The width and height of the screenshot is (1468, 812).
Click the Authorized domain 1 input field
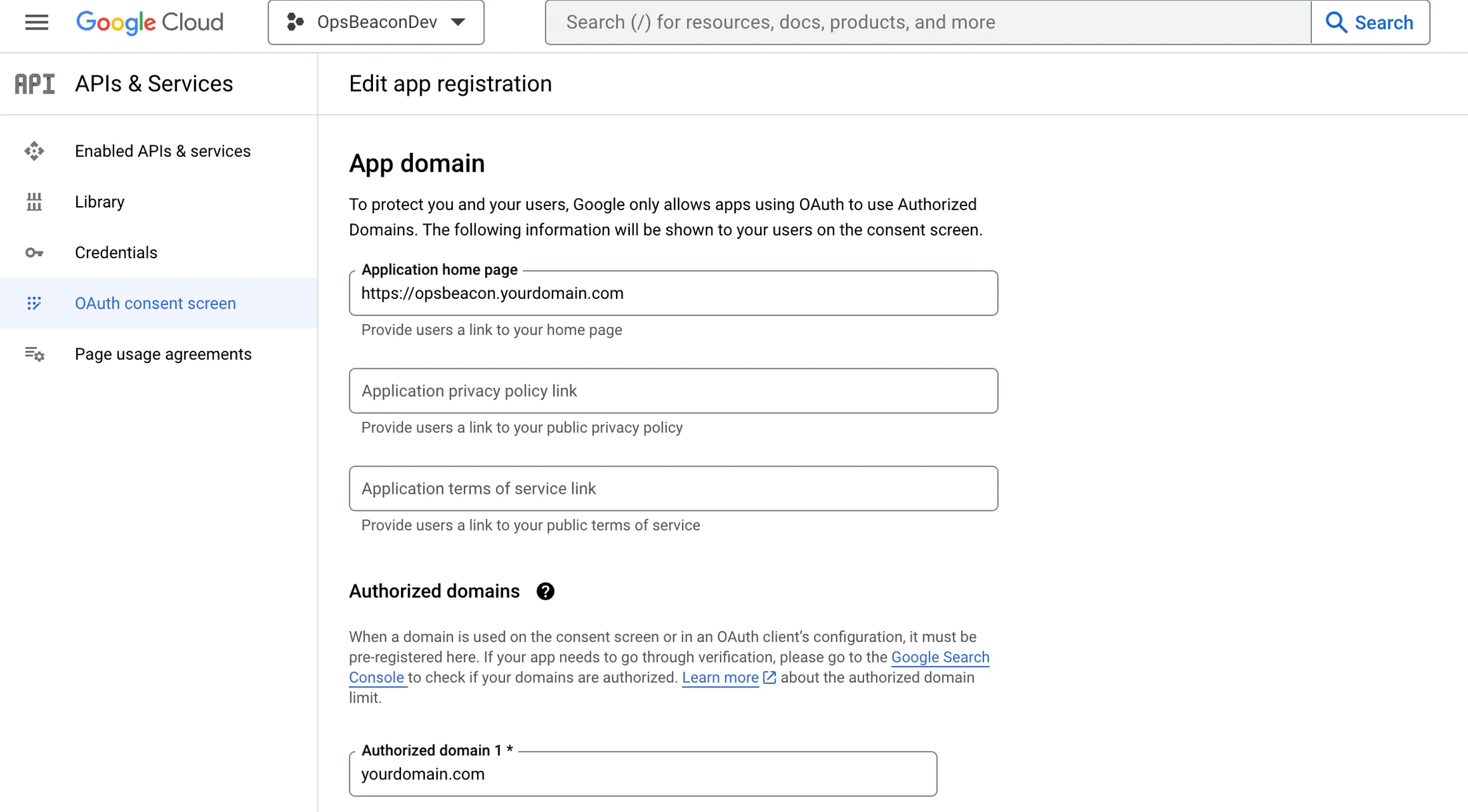(643, 773)
